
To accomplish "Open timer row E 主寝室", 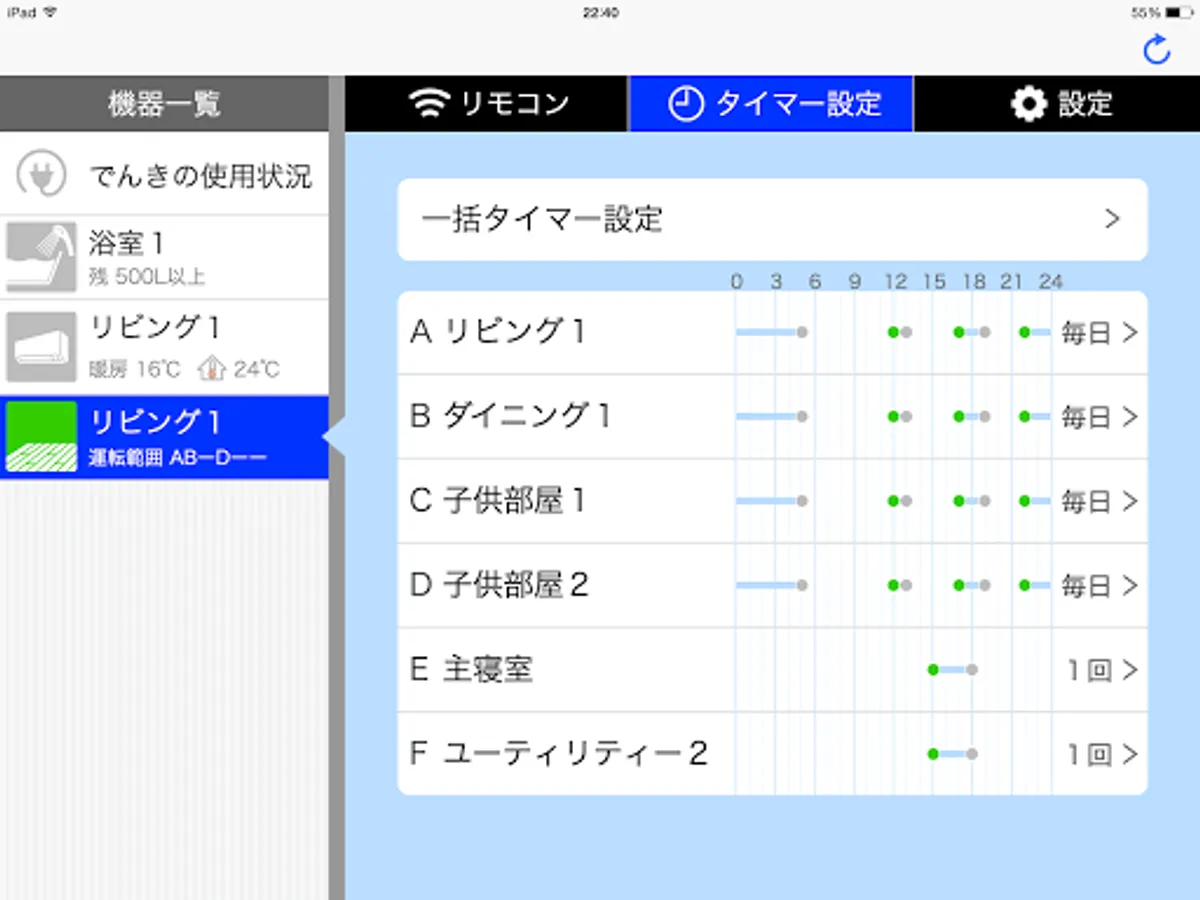I will coord(772,669).
